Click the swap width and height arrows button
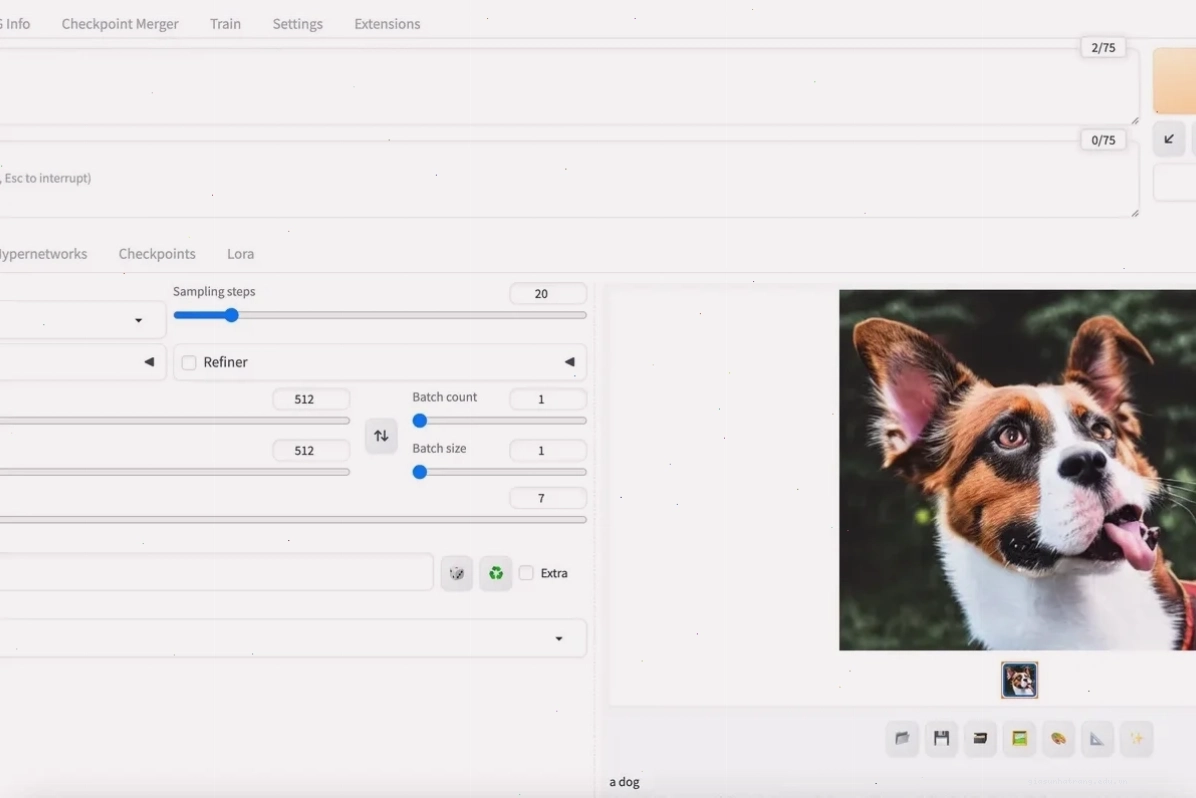 point(381,436)
